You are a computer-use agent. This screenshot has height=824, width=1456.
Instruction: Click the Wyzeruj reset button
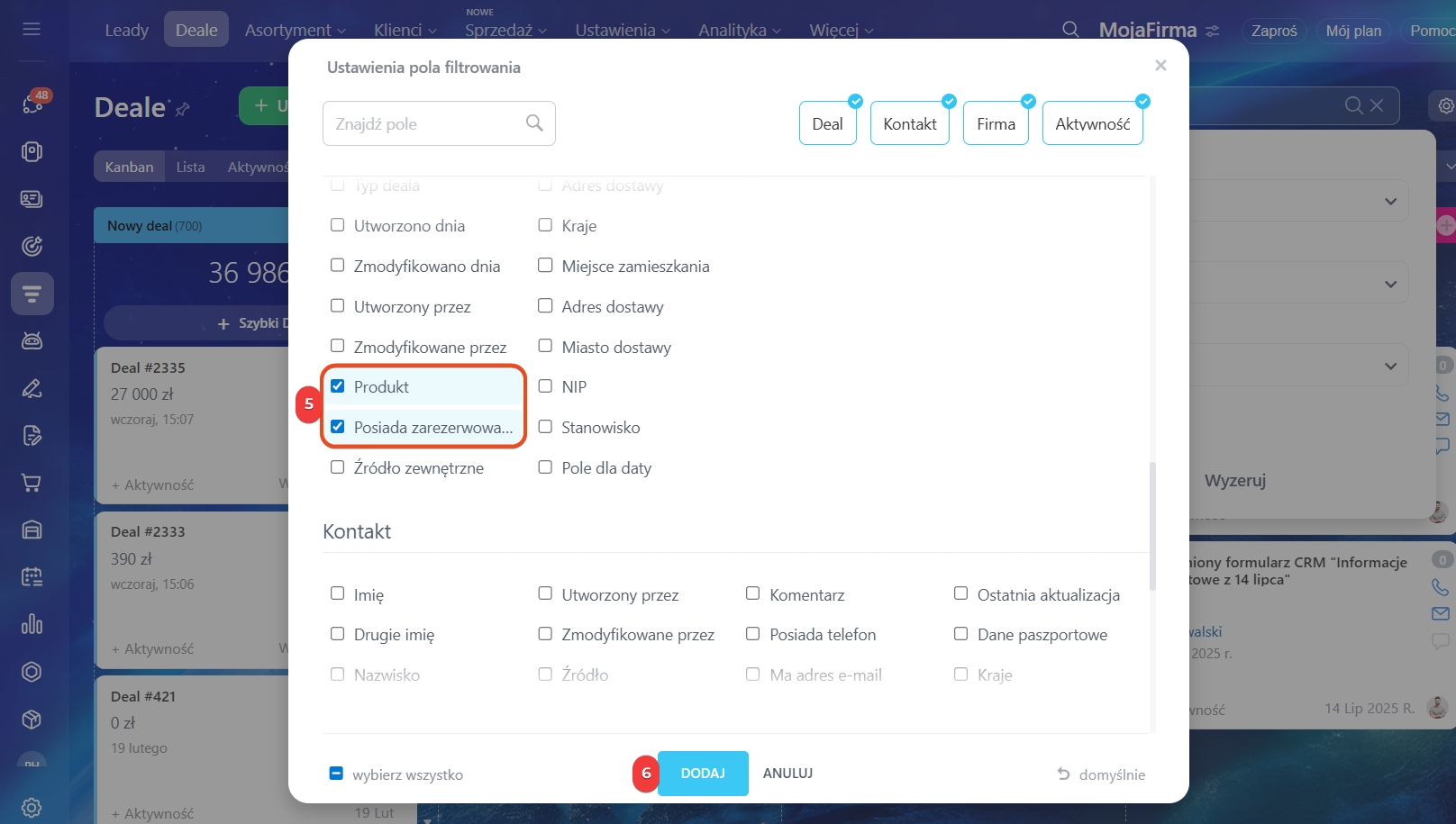tap(1235, 481)
